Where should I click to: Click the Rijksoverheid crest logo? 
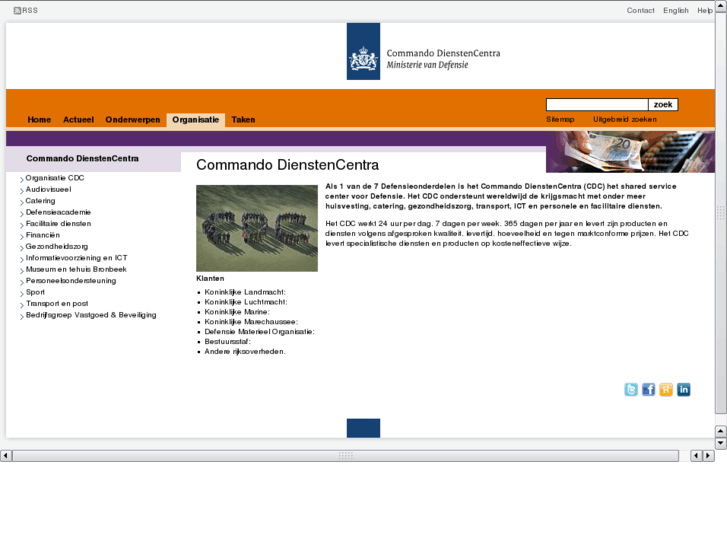tap(364, 51)
